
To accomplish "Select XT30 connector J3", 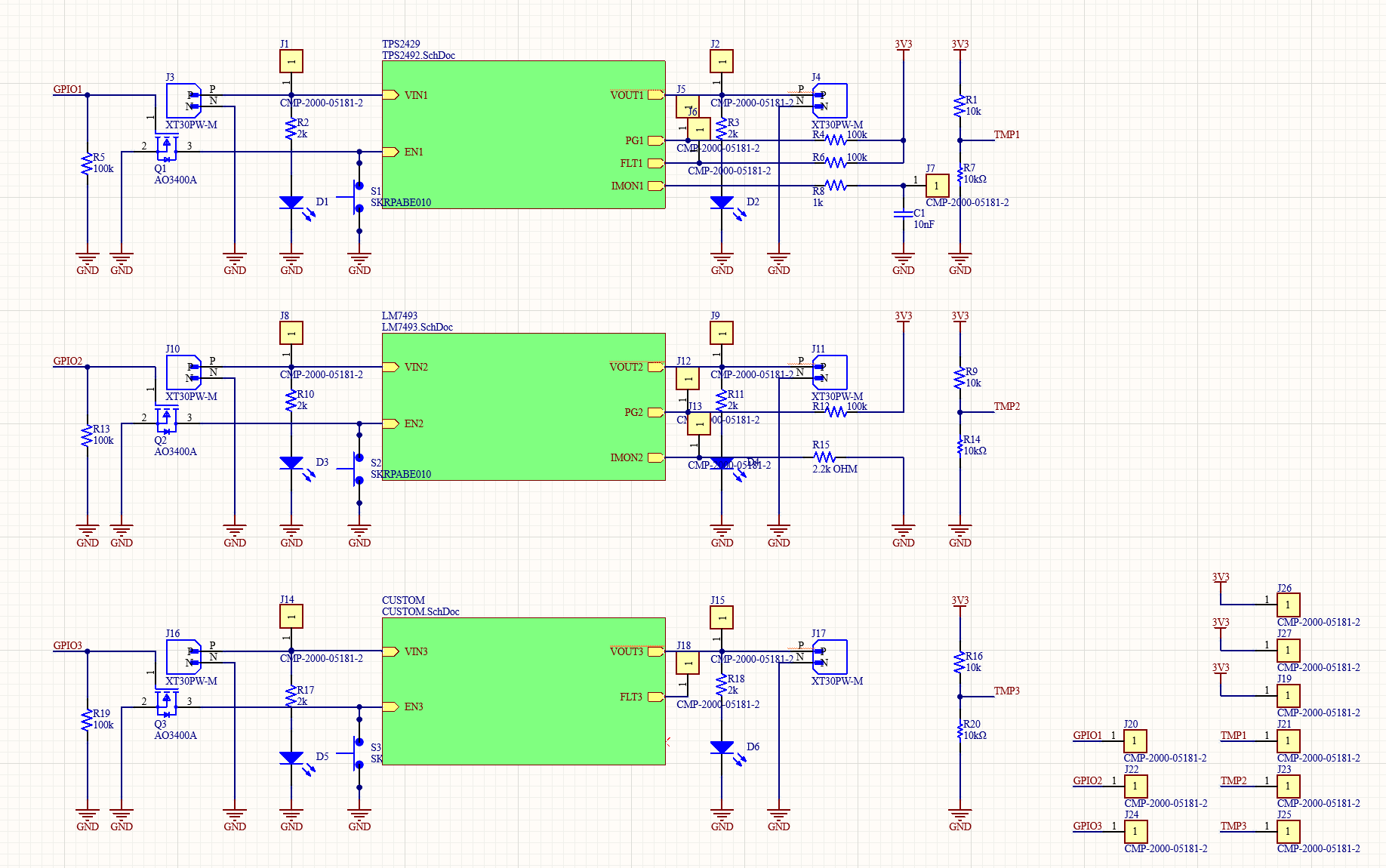I will coord(183,100).
